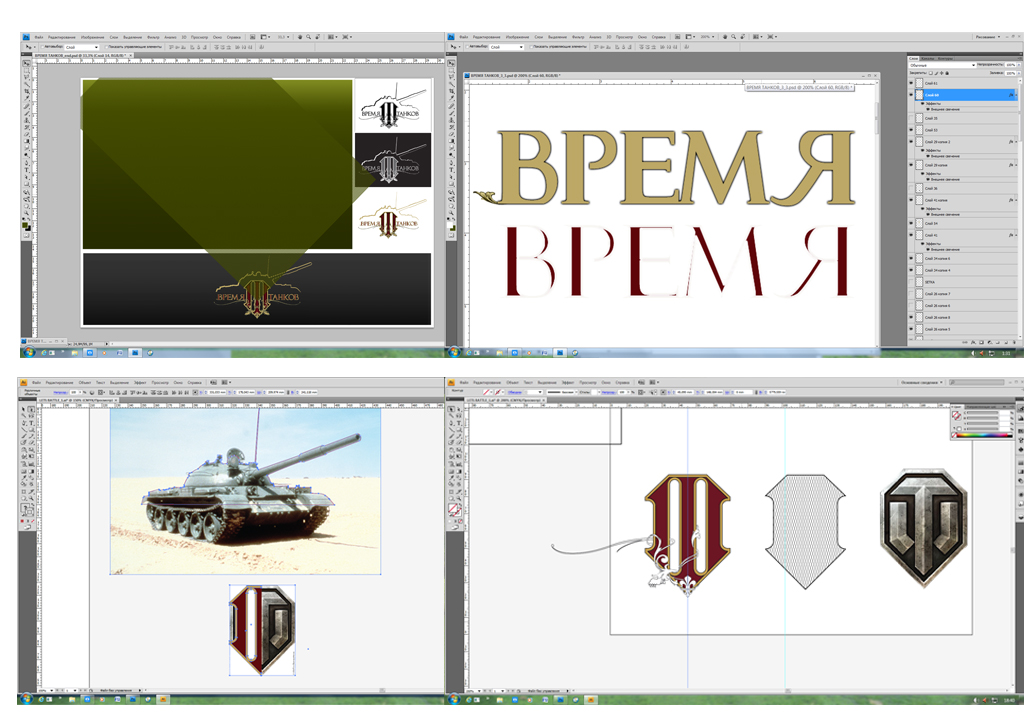Screen dimensions: 1024x724
Task: Hide layer Слой 54 via eye icon
Action: pyautogui.click(x=911, y=223)
